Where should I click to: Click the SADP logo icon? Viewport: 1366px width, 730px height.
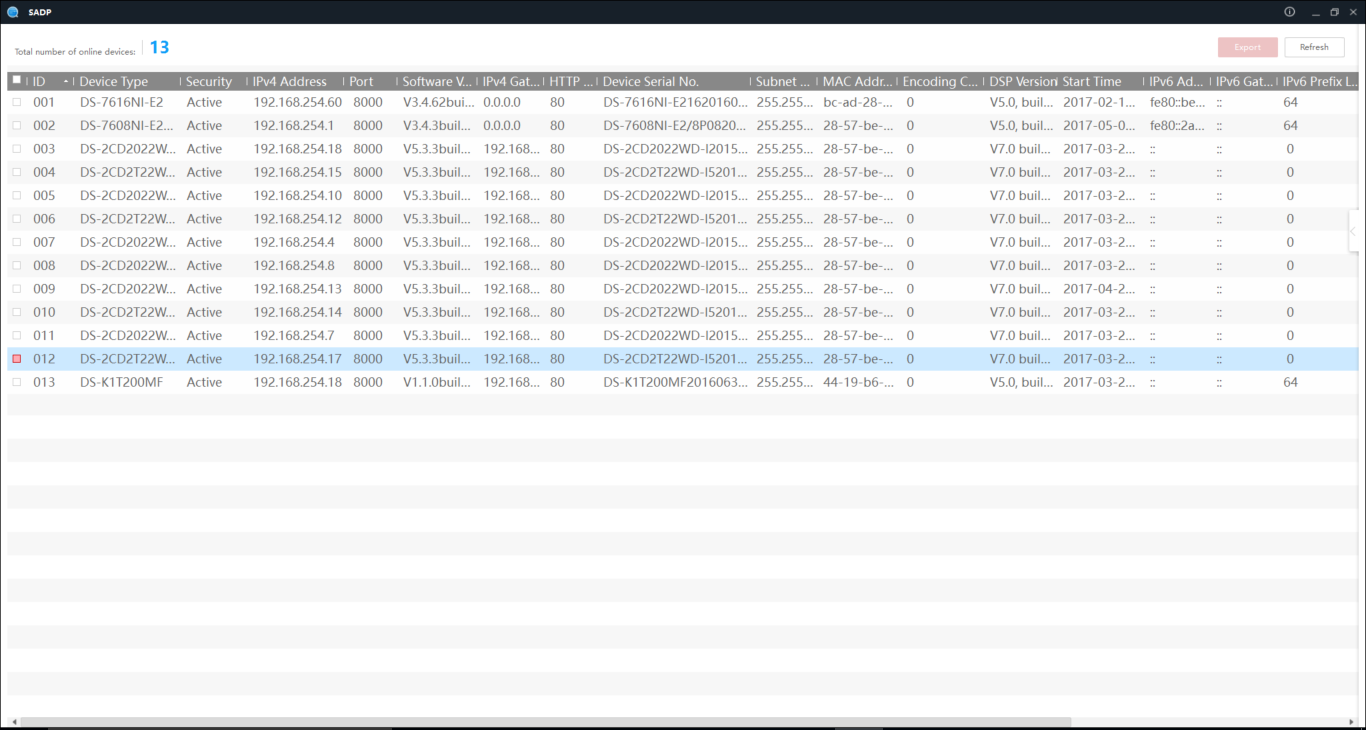click(13, 12)
